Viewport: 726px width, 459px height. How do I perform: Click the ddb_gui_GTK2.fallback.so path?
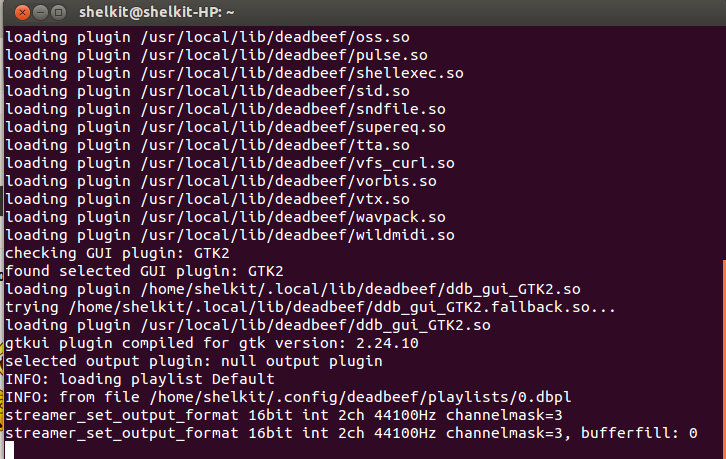(x=342, y=307)
